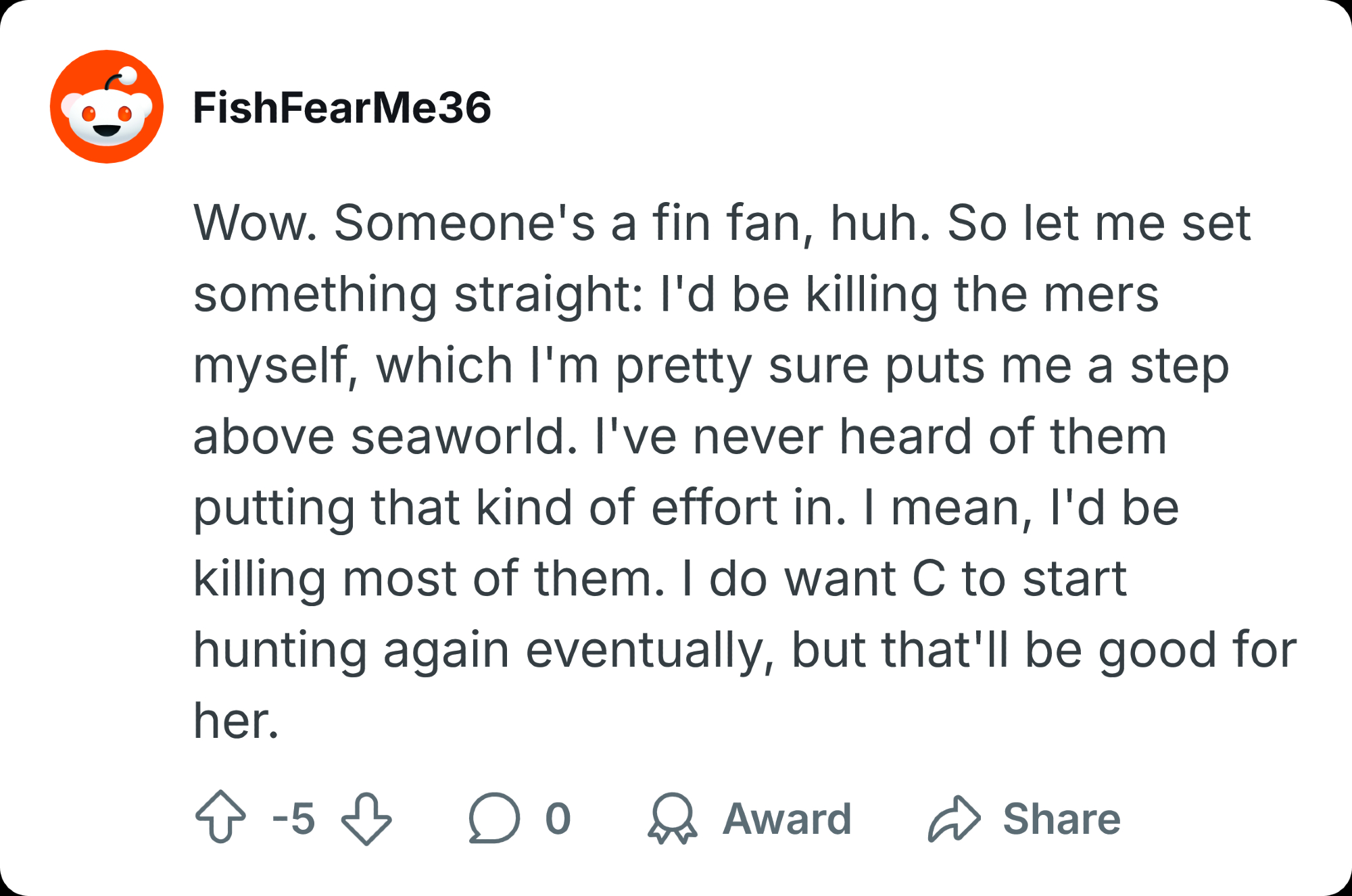
Task: Open the Snoo avatar of FishFearMe36
Action: coord(107,107)
